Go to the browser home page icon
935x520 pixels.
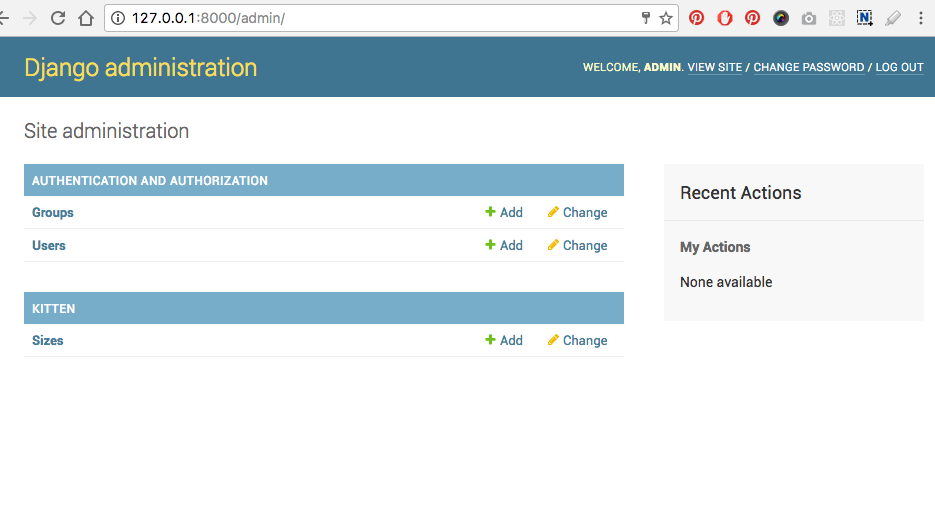click(x=86, y=18)
